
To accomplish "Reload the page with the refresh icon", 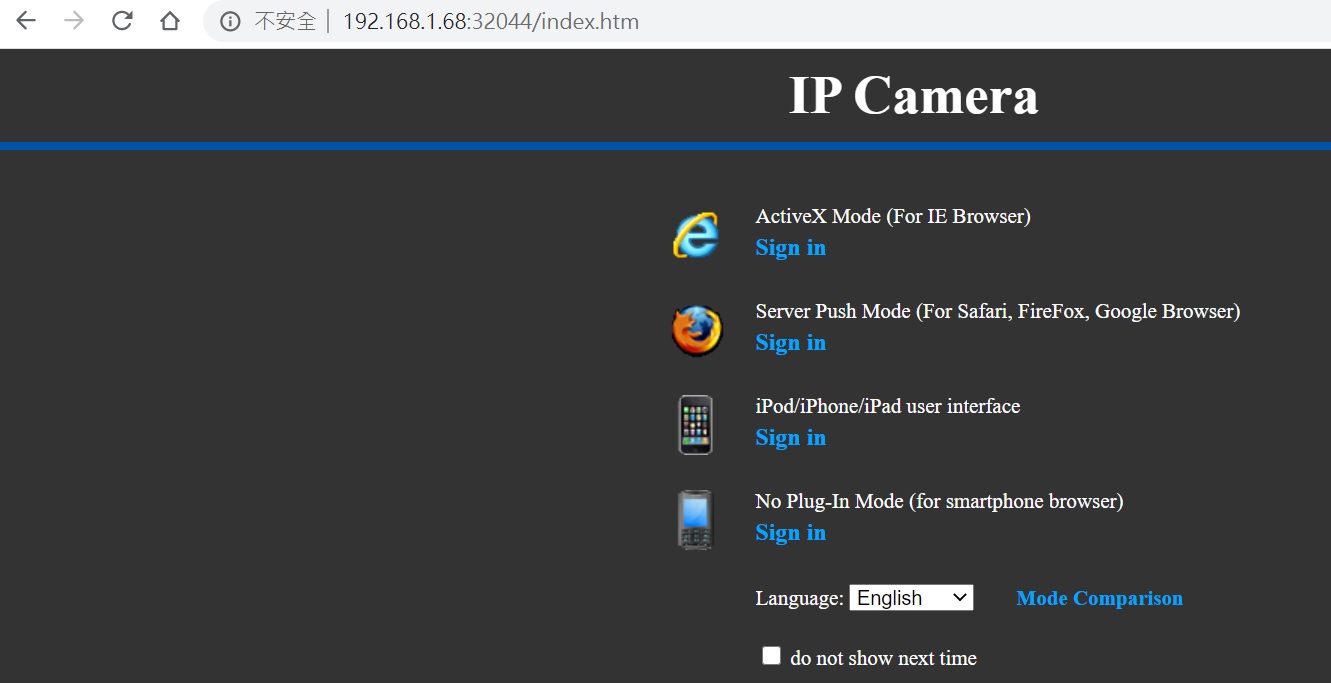I will tap(122, 21).
